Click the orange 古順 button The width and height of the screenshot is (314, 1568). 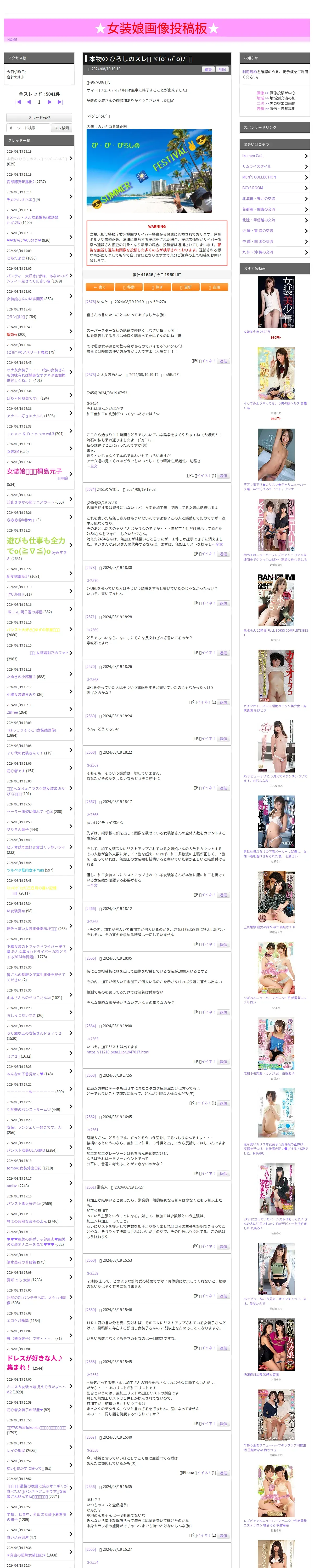point(215,287)
